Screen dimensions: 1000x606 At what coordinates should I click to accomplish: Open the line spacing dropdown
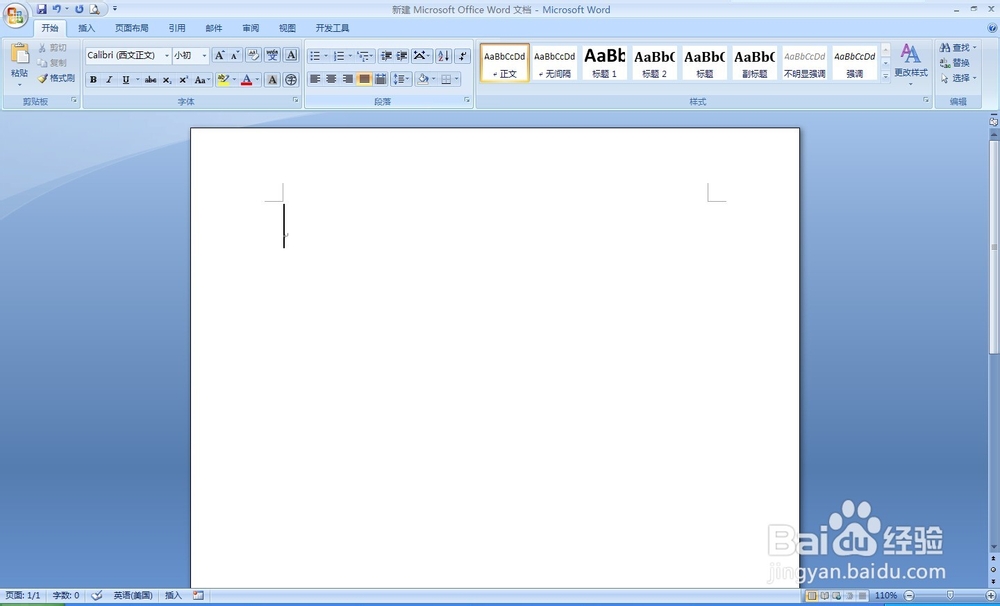(x=401, y=79)
